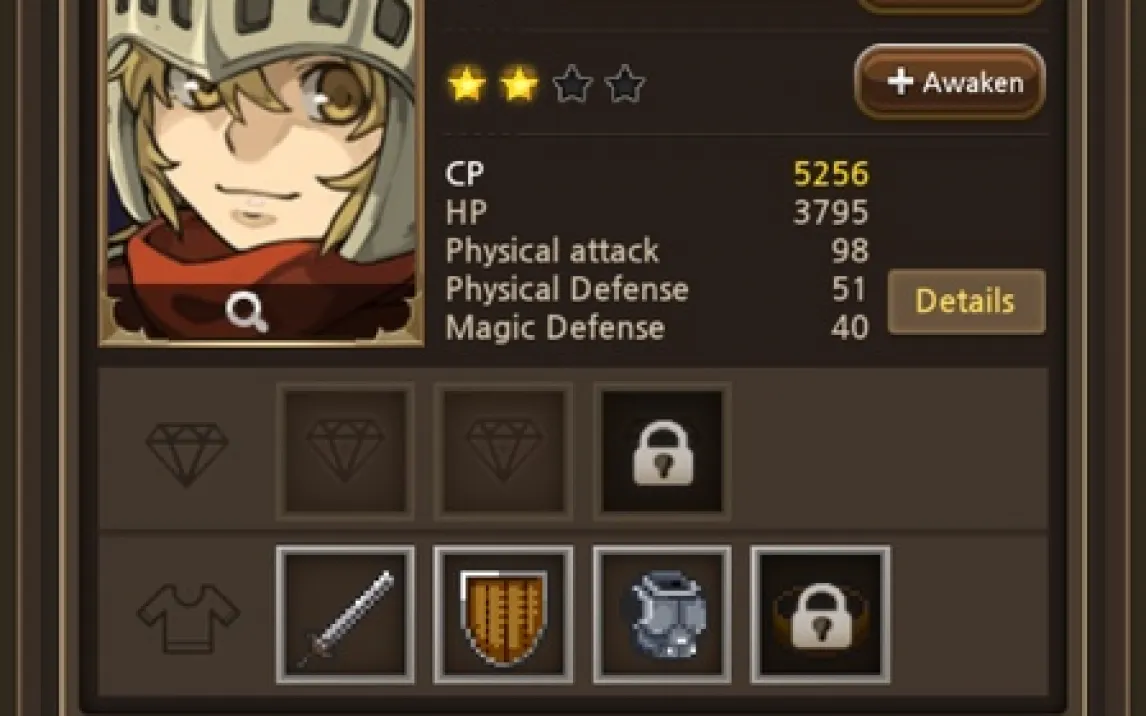Click the yellow CP value 5256
Viewport: 1146px width, 716px height.
pyautogui.click(x=831, y=174)
